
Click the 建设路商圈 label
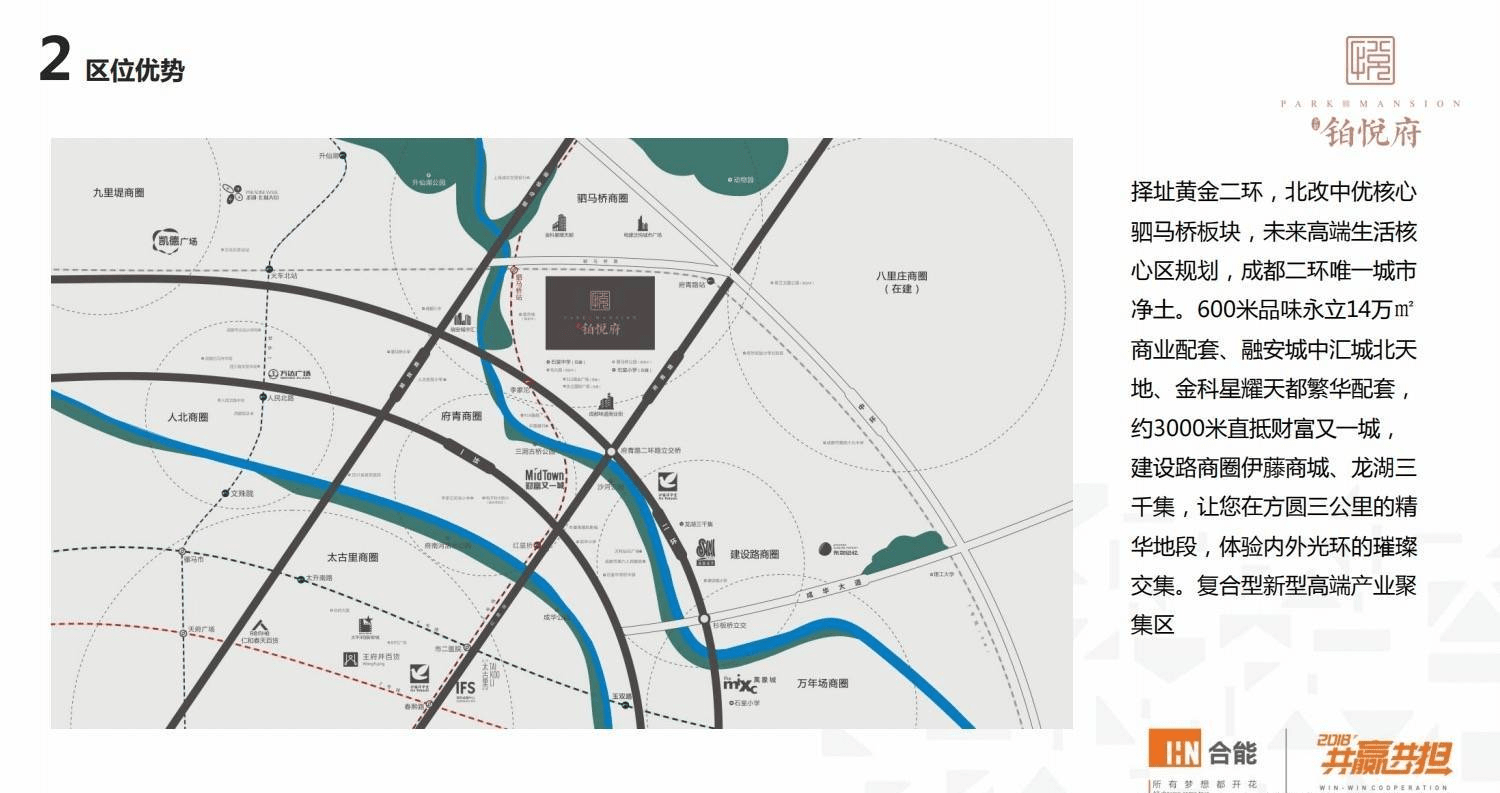(754, 554)
